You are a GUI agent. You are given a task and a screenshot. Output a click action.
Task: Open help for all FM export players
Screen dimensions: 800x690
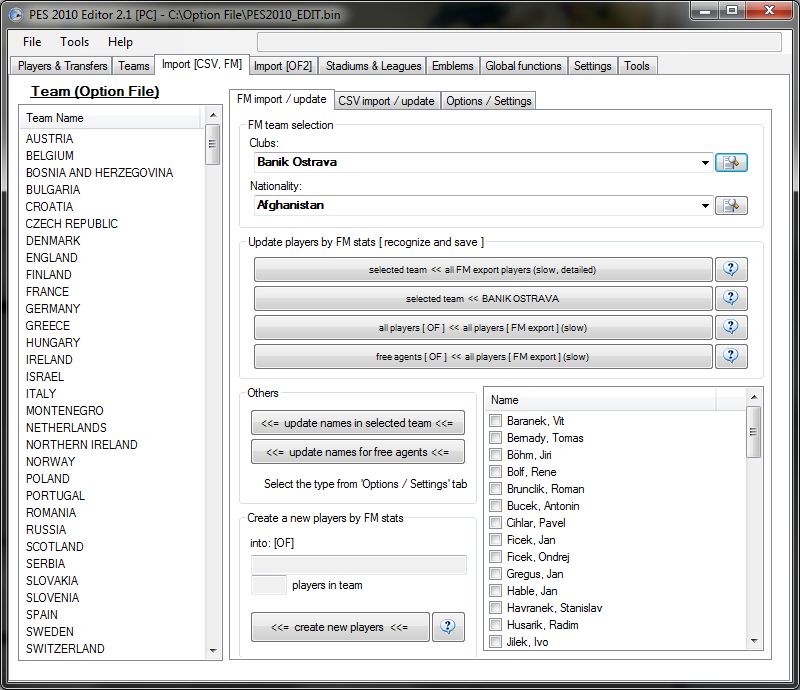click(731, 269)
